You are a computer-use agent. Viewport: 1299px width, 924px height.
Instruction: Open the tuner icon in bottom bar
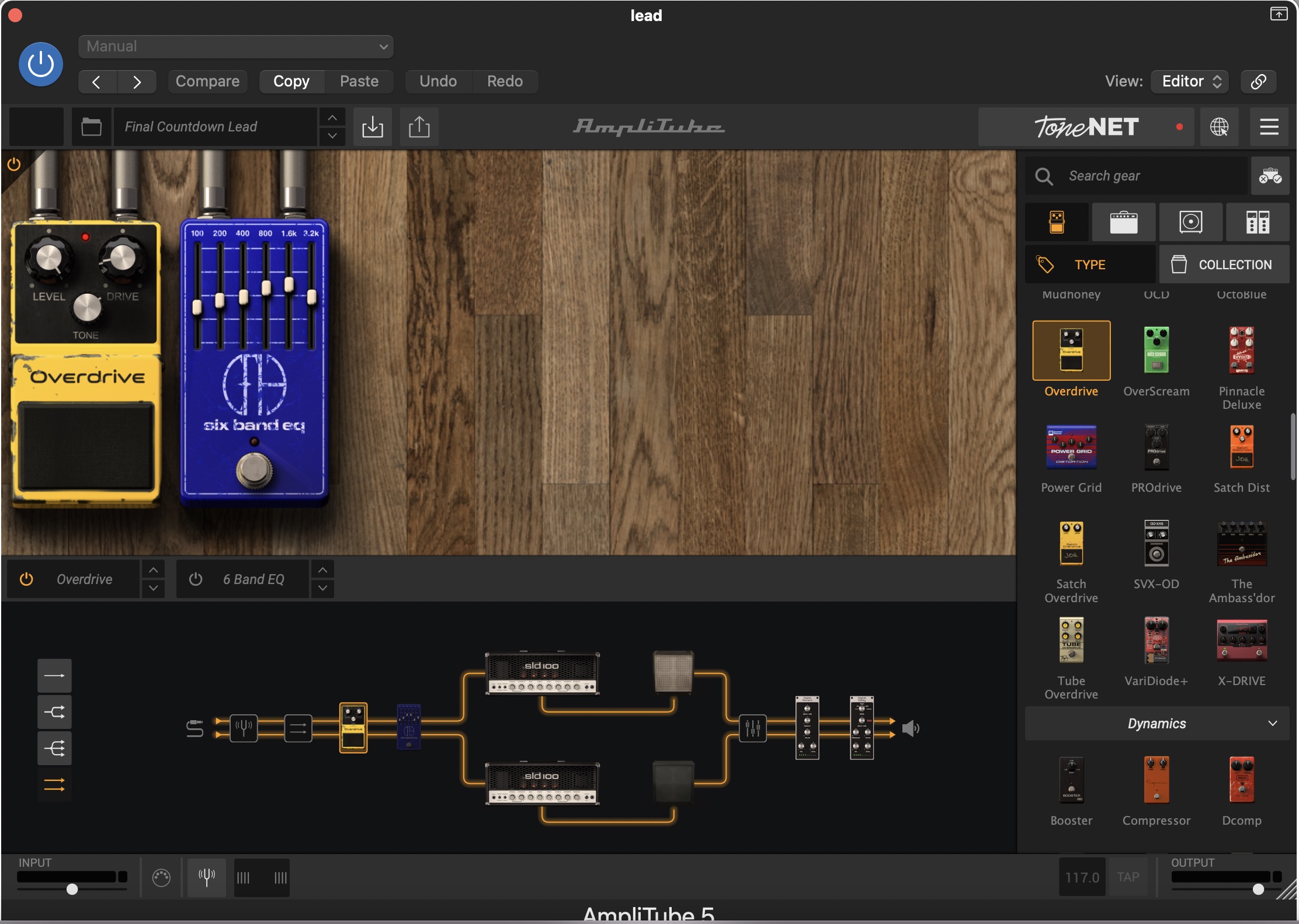[x=206, y=877]
